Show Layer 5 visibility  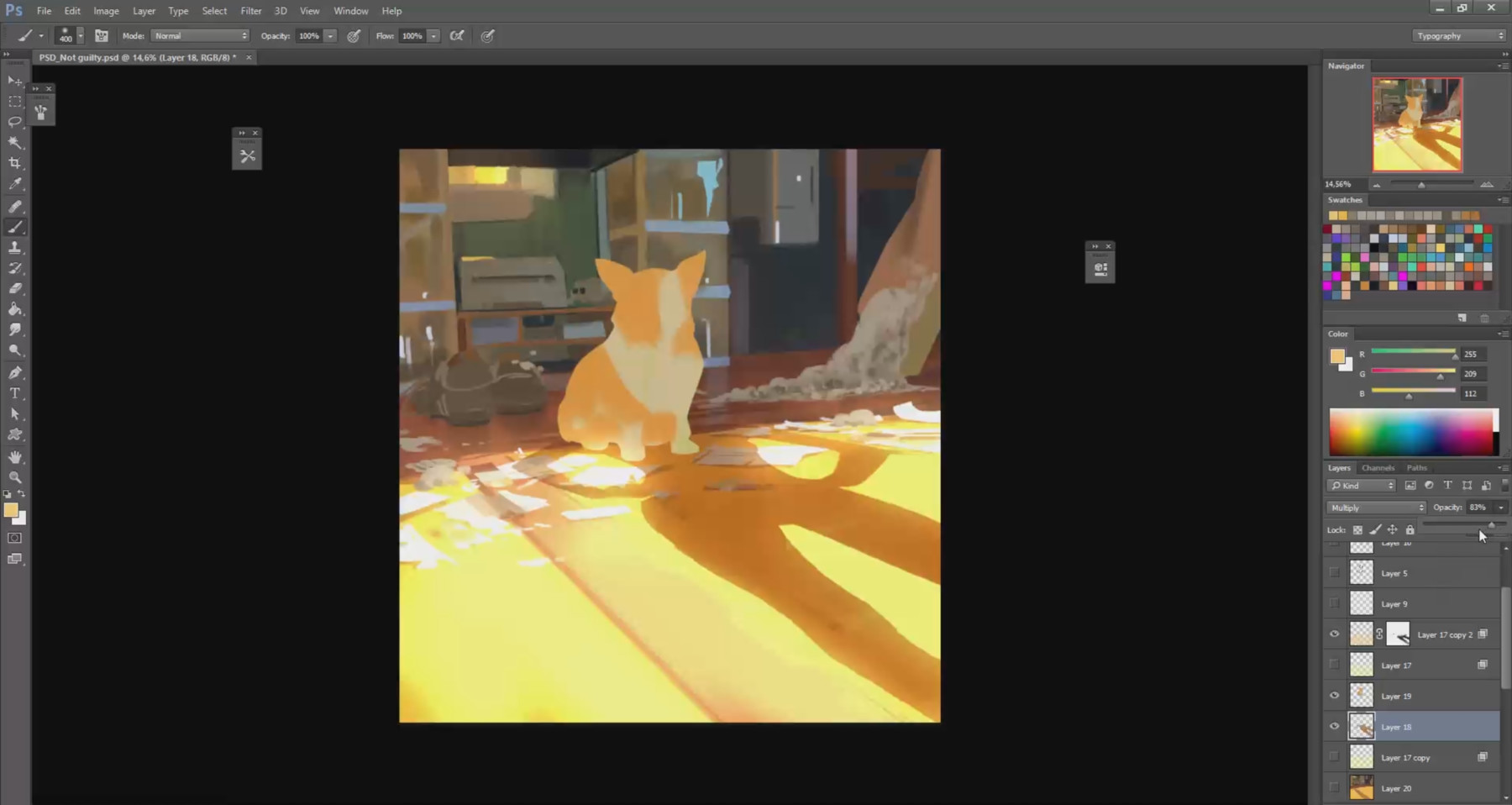[x=1334, y=573]
